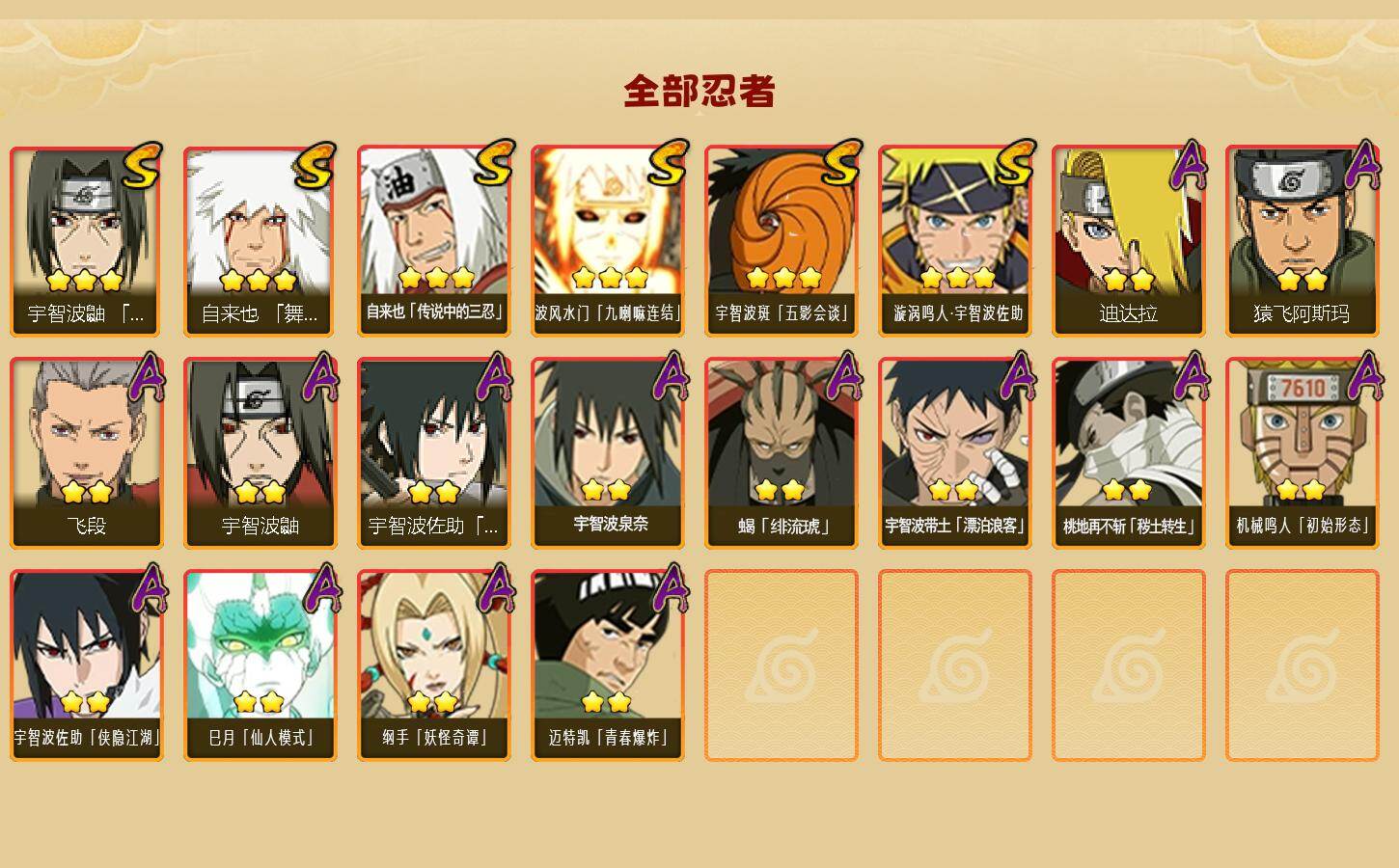1399x868 pixels.
Task: Click the 自来也「传说中的三忍」 portrait
Action: [434, 220]
